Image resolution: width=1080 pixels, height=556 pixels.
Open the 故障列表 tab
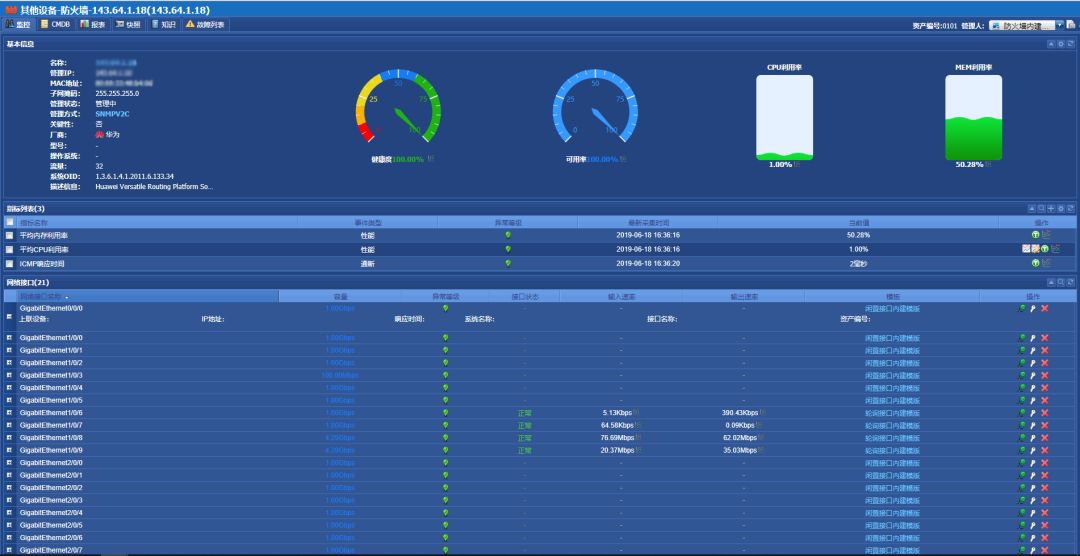pyautogui.click(x=205, y=24)
